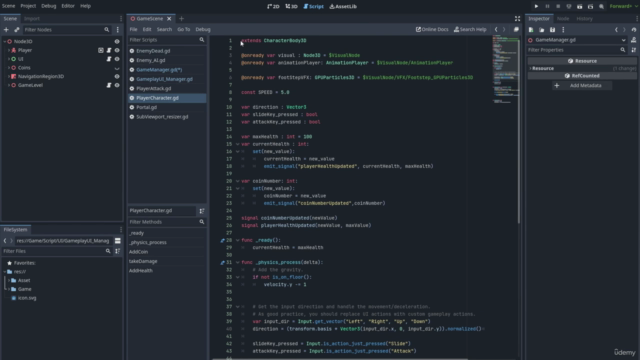Open Inspector property tools icon
This screenshot has height=360, width=640.
pyautogui.click(x=633, y=50)
